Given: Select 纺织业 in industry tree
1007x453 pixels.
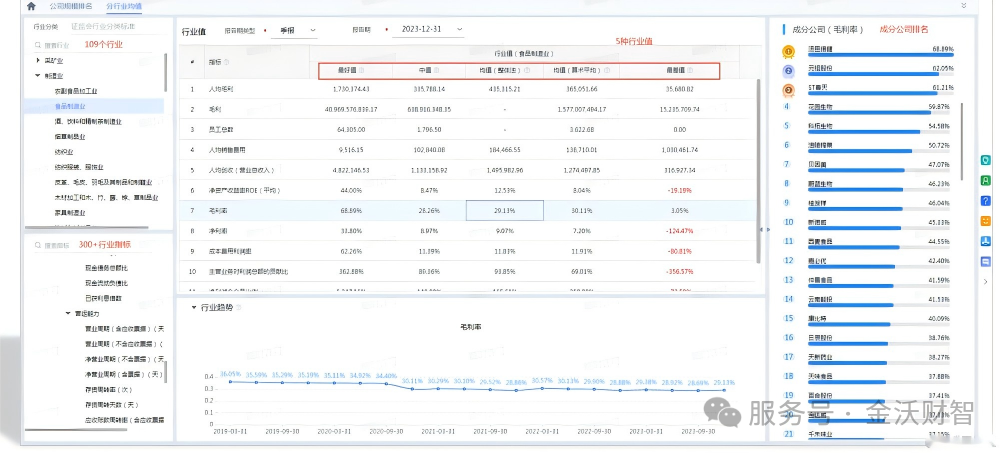Looking at the screenshot, I should [x=64, y=152].
